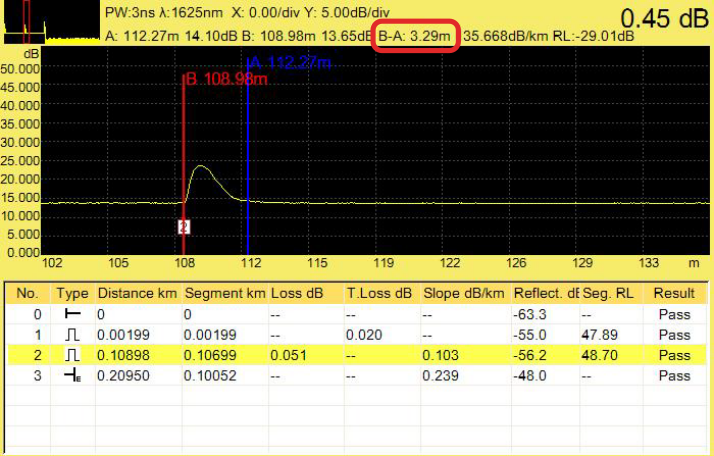Click the reflective event icon in highlighted row 2

click(71, 355)
